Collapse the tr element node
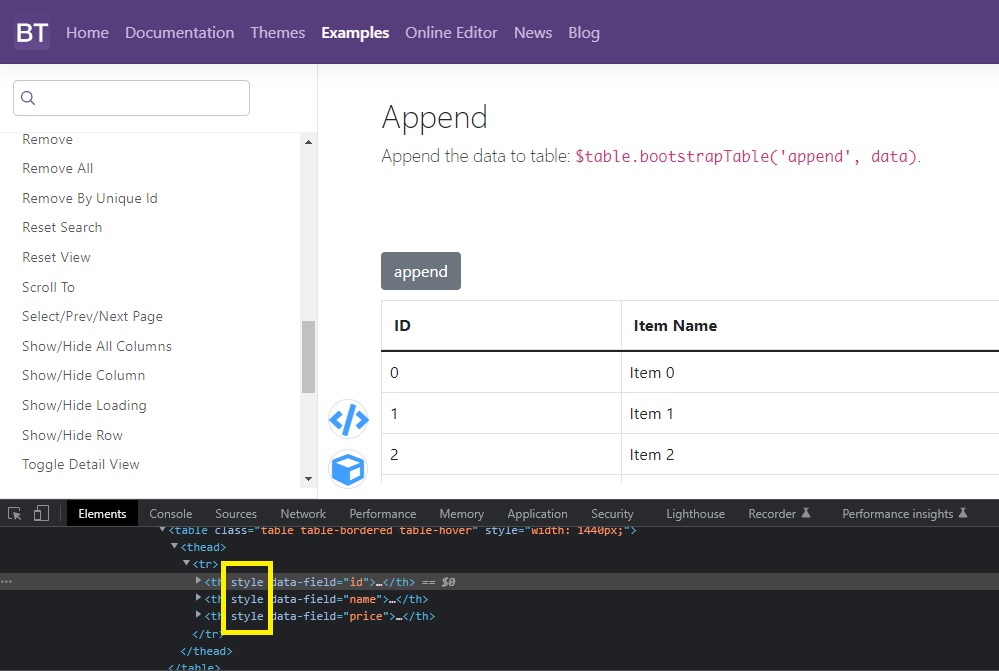999x671 pixels. (x=186, y=563)
